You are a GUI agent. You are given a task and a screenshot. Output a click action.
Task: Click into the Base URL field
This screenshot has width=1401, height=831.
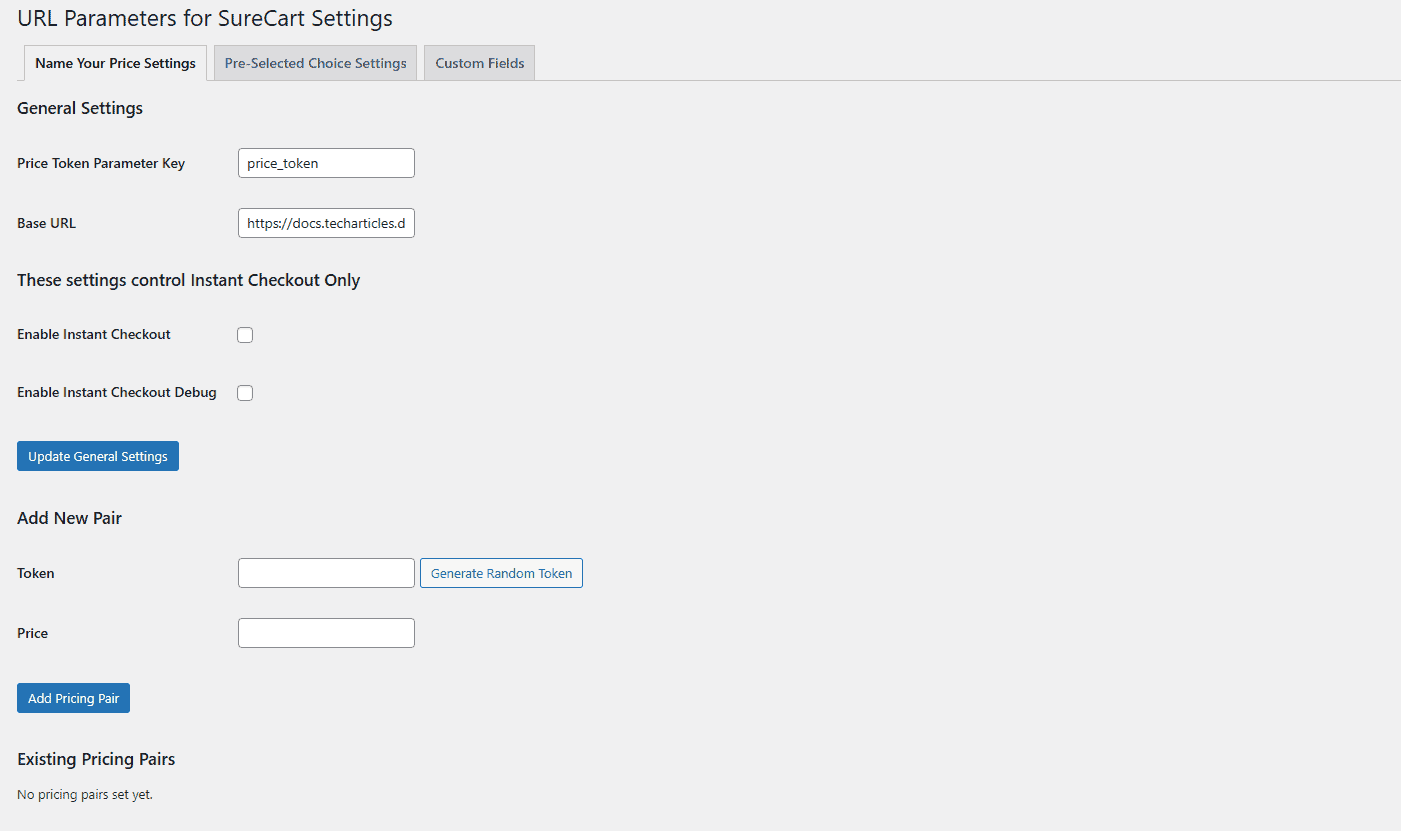[326, 223]
